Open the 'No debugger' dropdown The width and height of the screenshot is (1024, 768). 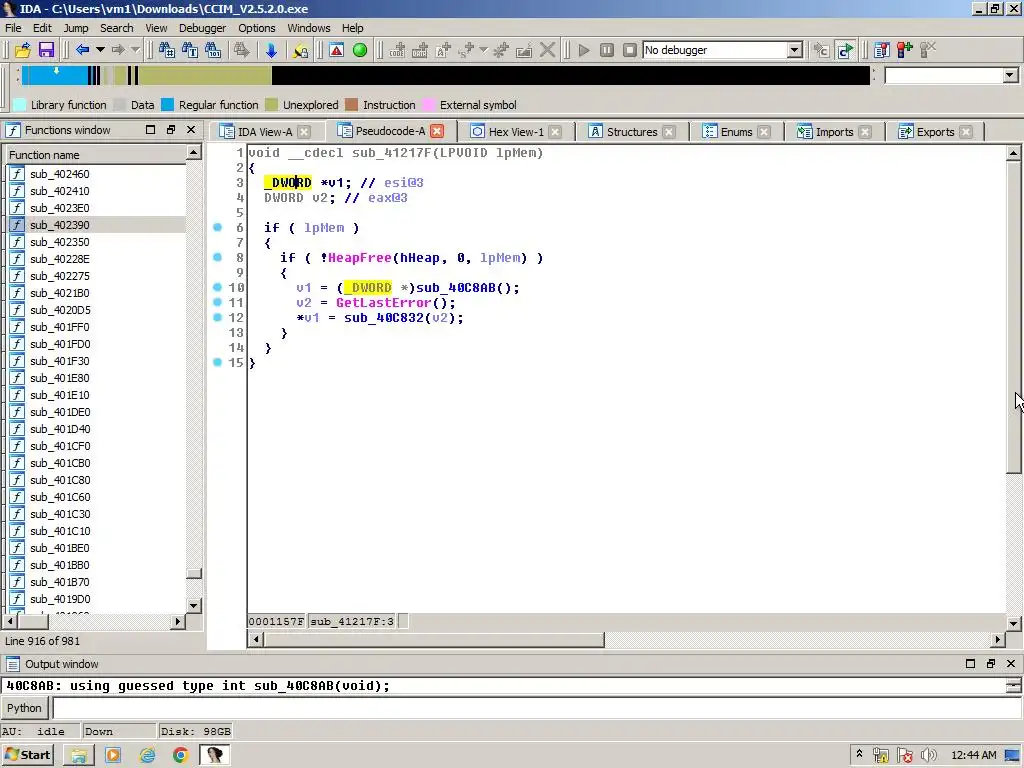[794, 50]
